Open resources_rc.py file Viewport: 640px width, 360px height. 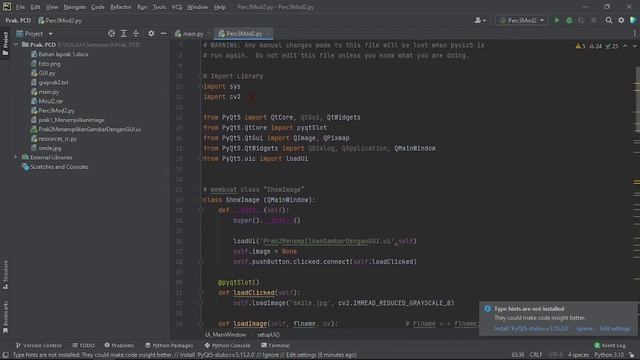[58, 139]
